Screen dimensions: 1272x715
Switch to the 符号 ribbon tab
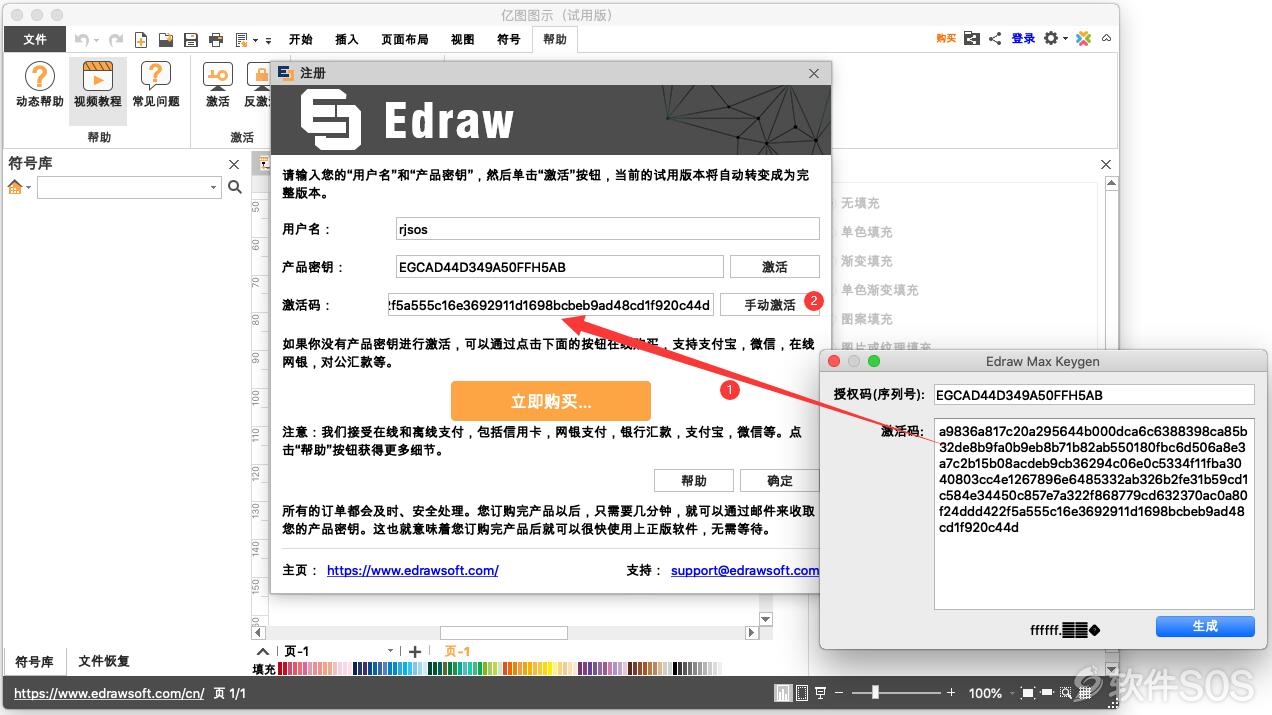pos(509,39)
